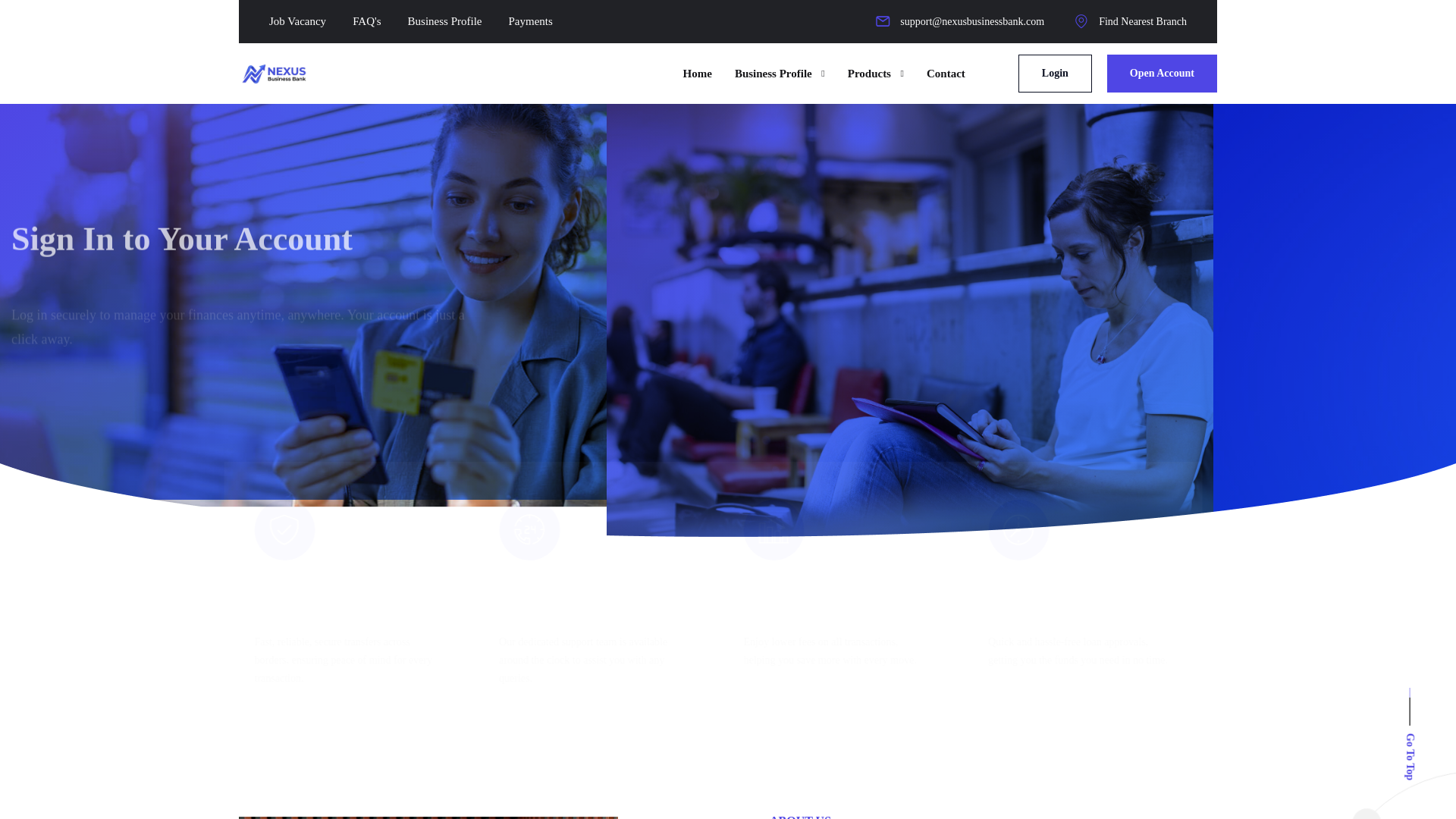Open Find Nearest Branch link
The image size is (1456, 819).
tap(1142, 21)
